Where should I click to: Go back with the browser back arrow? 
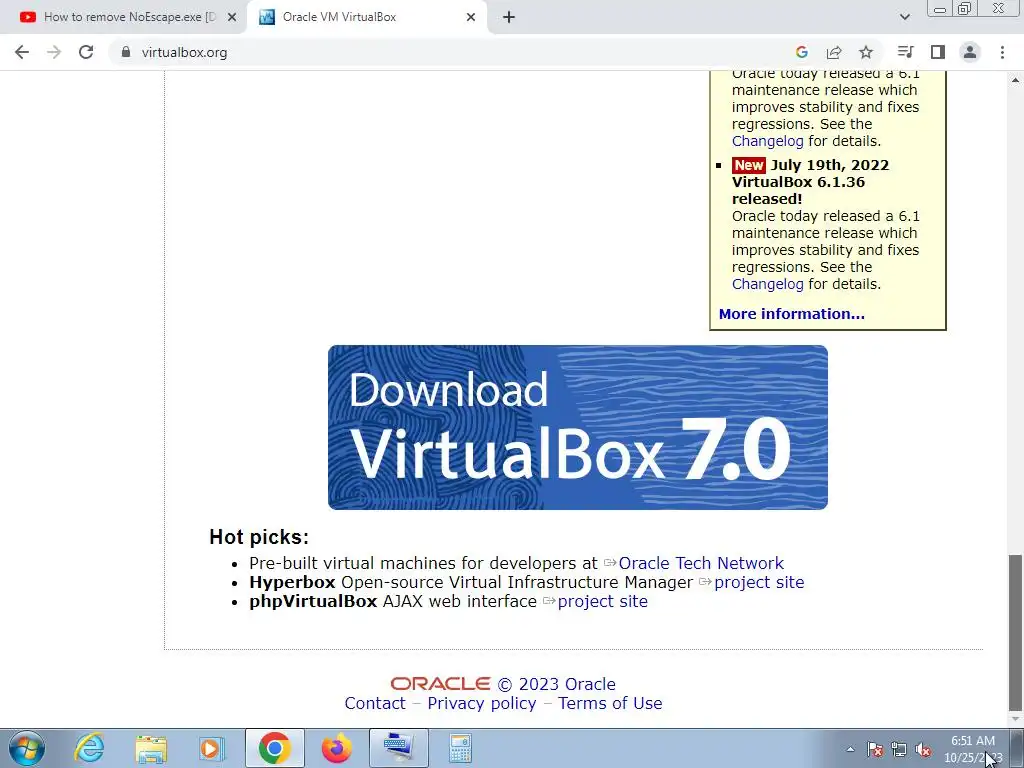click(22, 52)
